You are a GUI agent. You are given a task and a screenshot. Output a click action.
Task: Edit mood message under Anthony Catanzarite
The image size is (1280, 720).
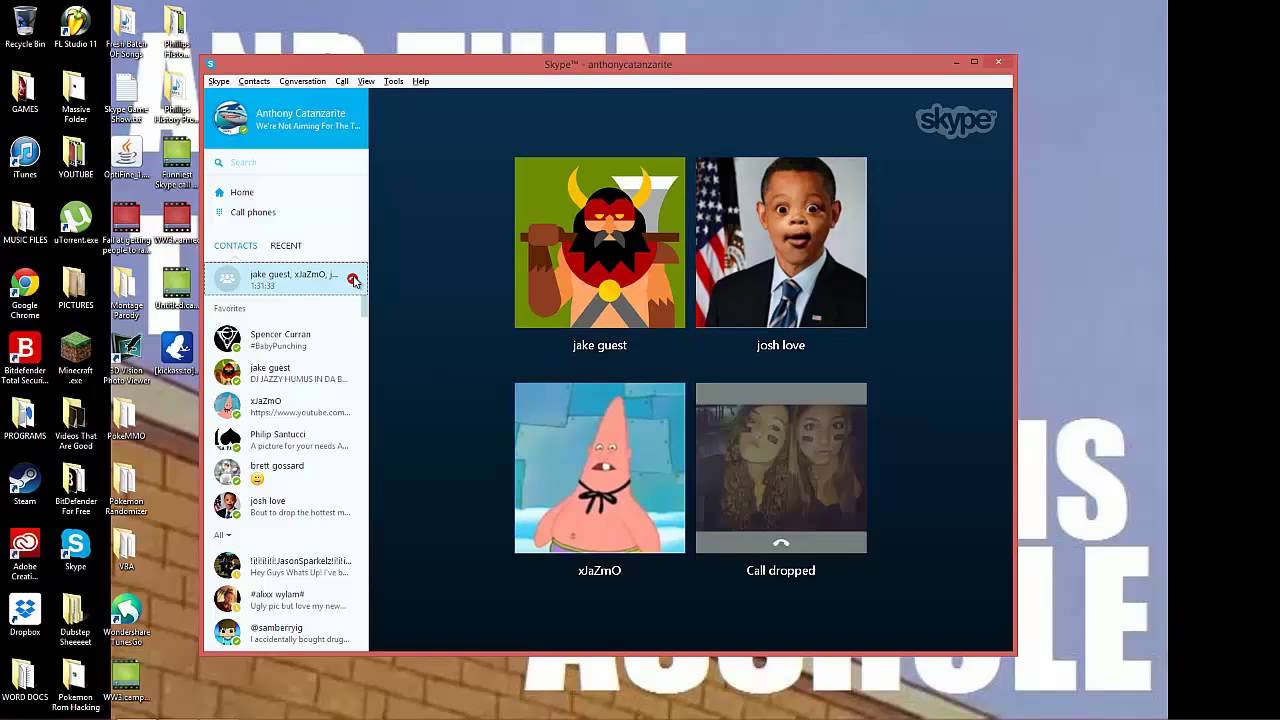307,127
